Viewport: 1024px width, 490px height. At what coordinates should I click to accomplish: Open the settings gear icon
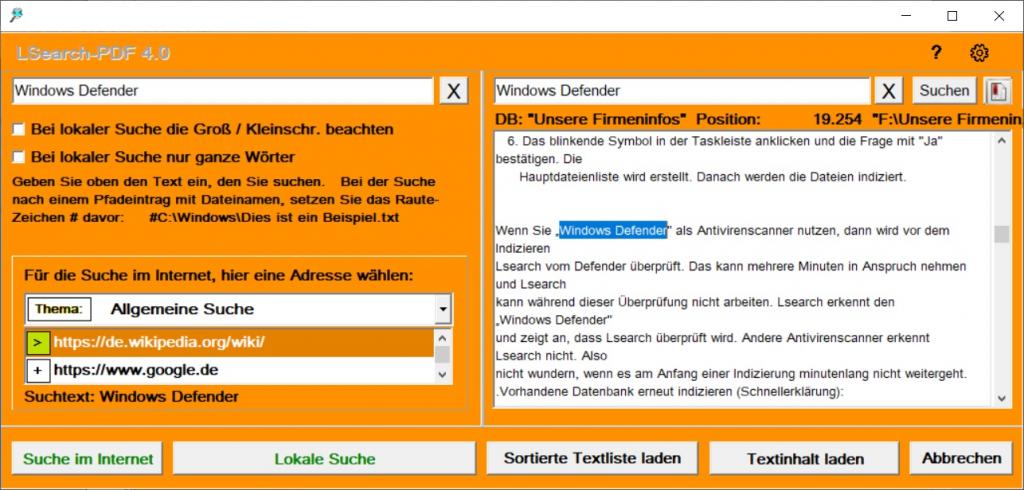pyautogui.click(x=979, y=53)
